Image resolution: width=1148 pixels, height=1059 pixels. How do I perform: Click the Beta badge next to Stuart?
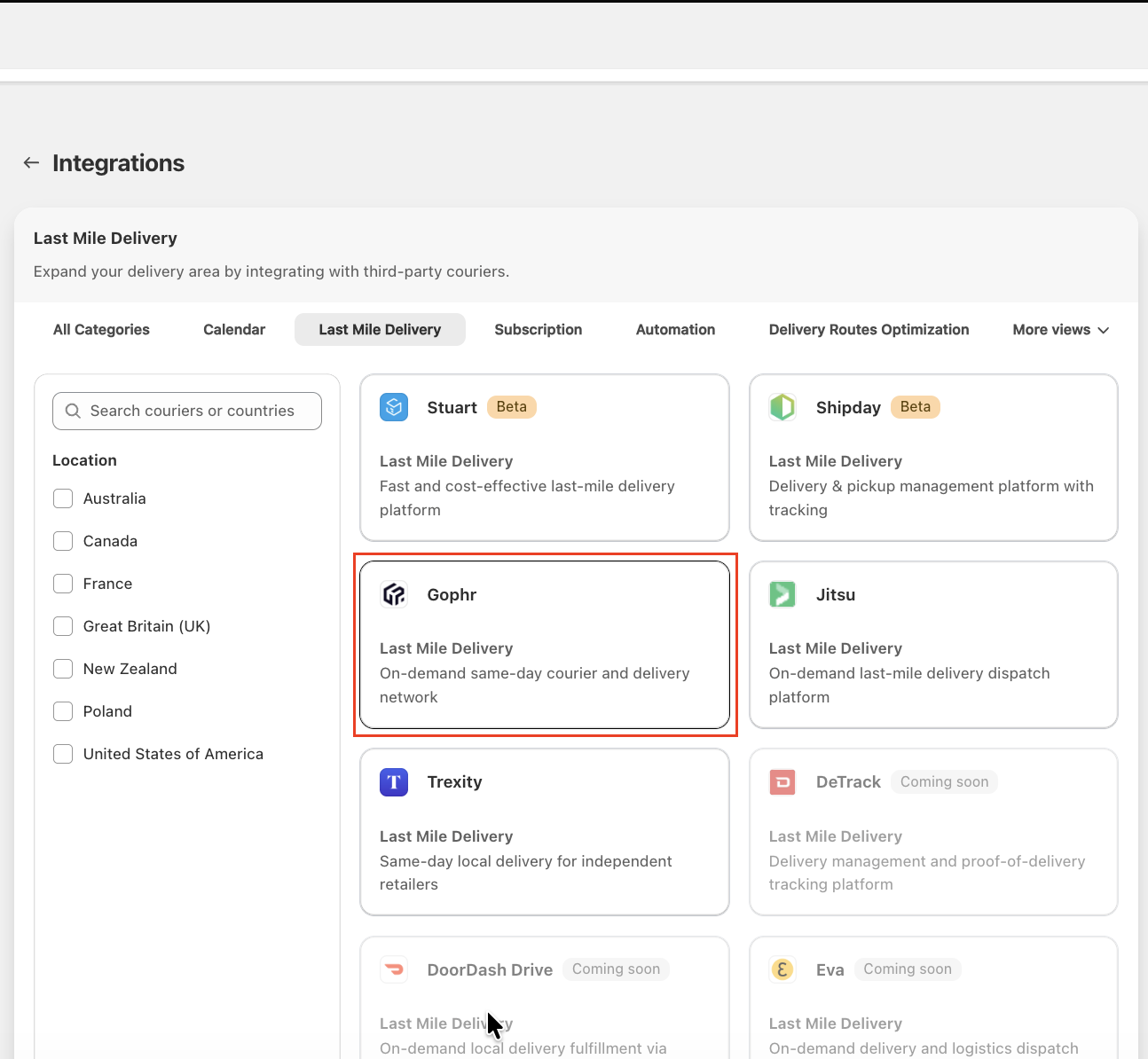point(512,407)
